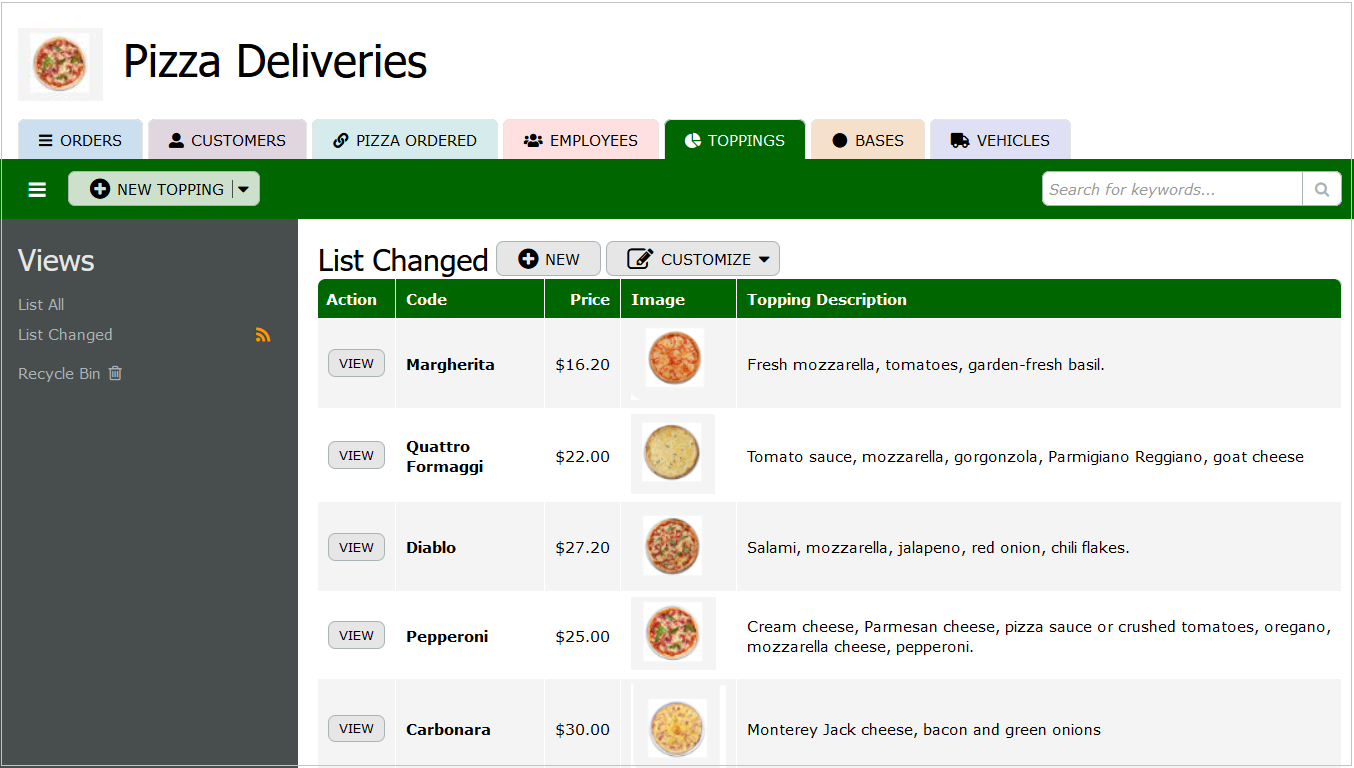
Task: Click the New button beside List Changed
Action: coord(548,259)
